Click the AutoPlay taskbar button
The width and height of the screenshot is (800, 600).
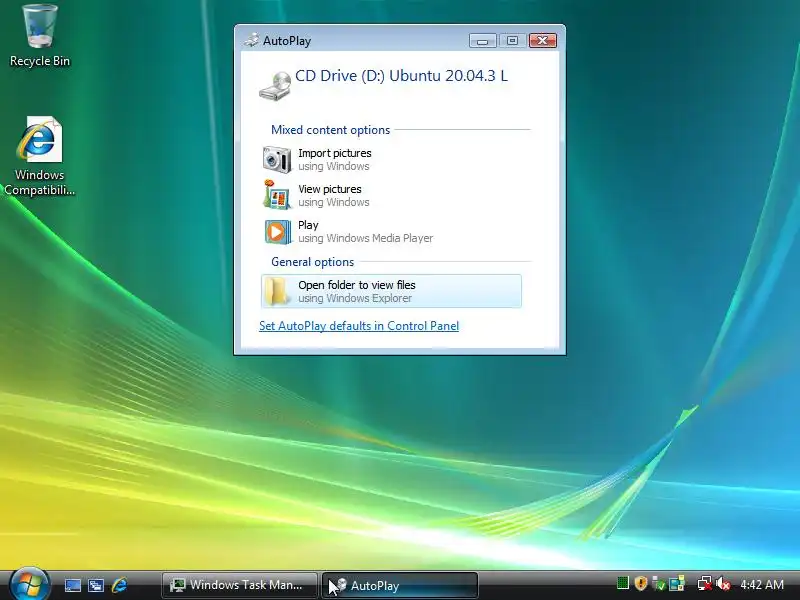[x=400, y=585]
